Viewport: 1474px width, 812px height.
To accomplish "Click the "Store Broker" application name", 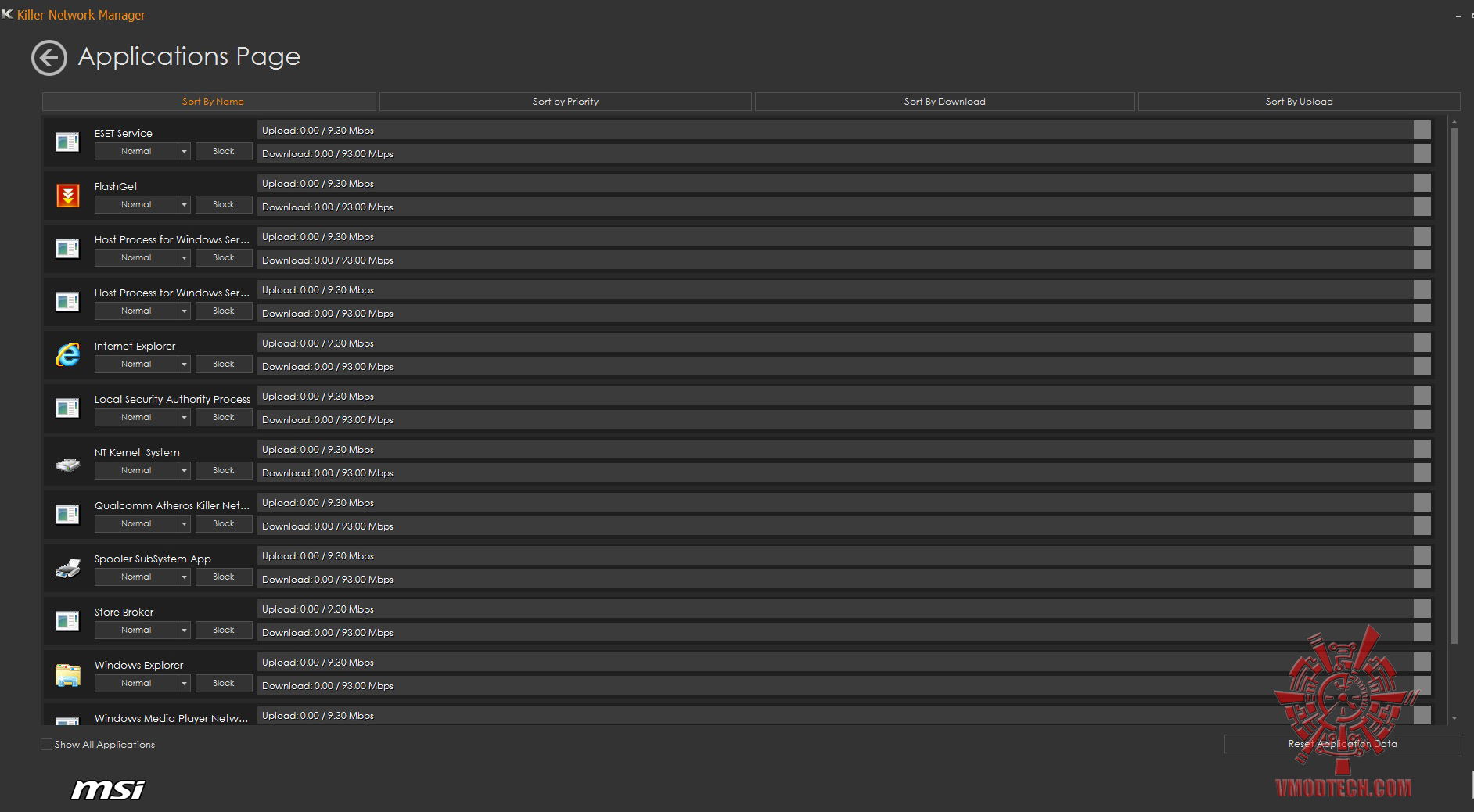I will click(124, 612).
